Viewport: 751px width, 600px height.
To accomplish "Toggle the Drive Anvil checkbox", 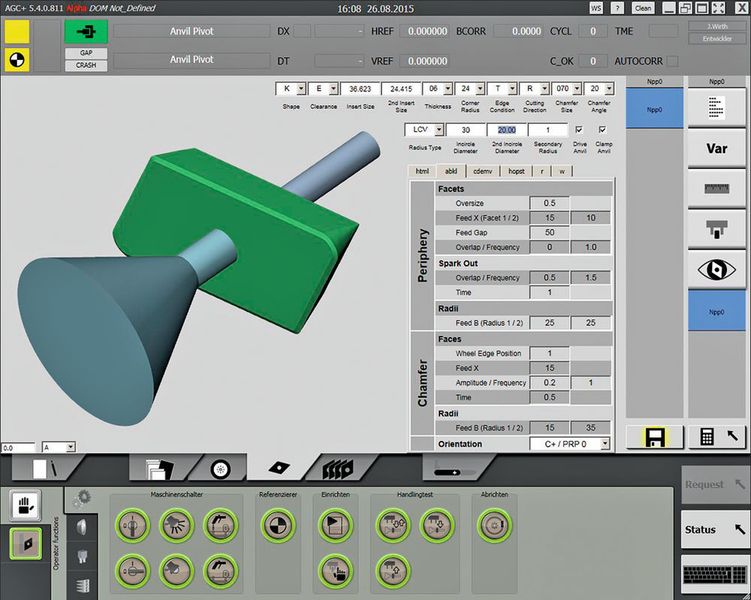I will click(x=577, y=130).
